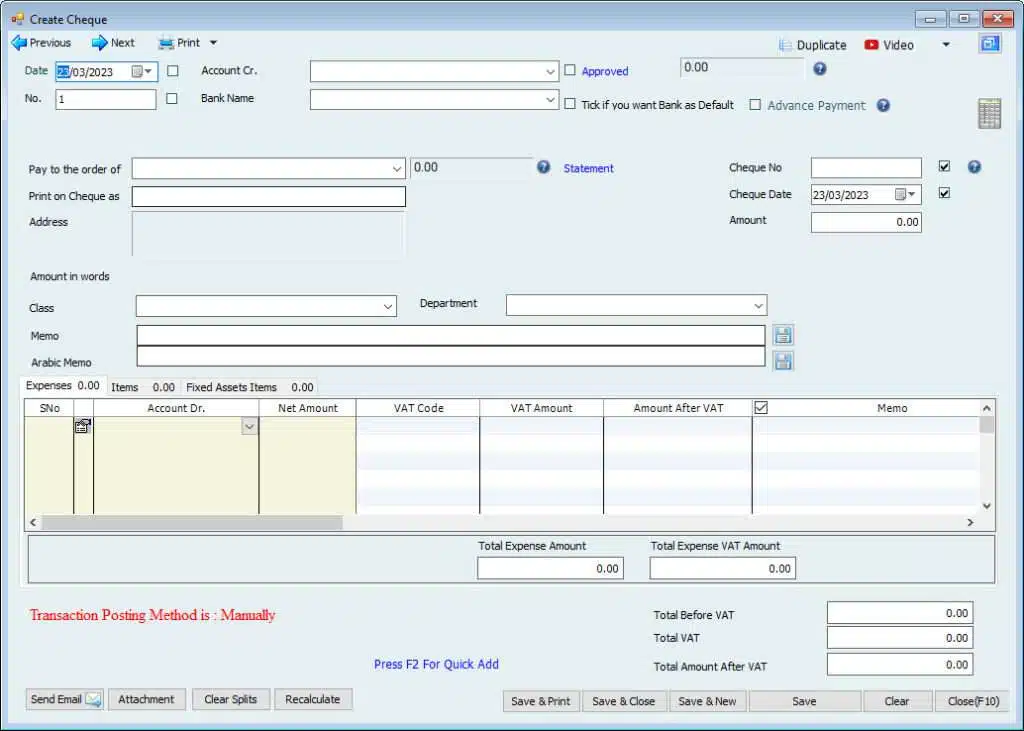Expand the Department dropdown

tap(758, 305)
